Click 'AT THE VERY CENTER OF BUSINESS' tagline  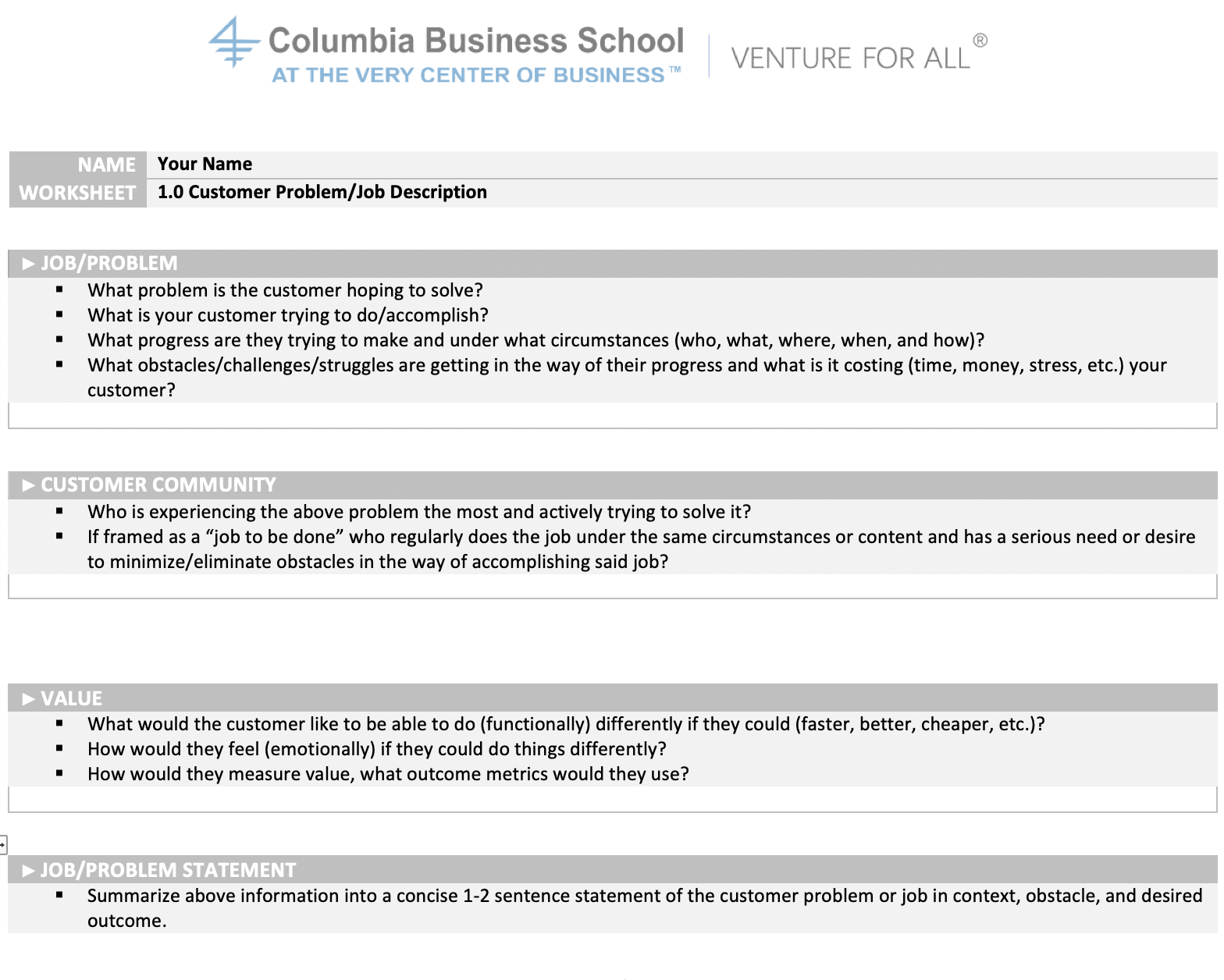(468, 75)
